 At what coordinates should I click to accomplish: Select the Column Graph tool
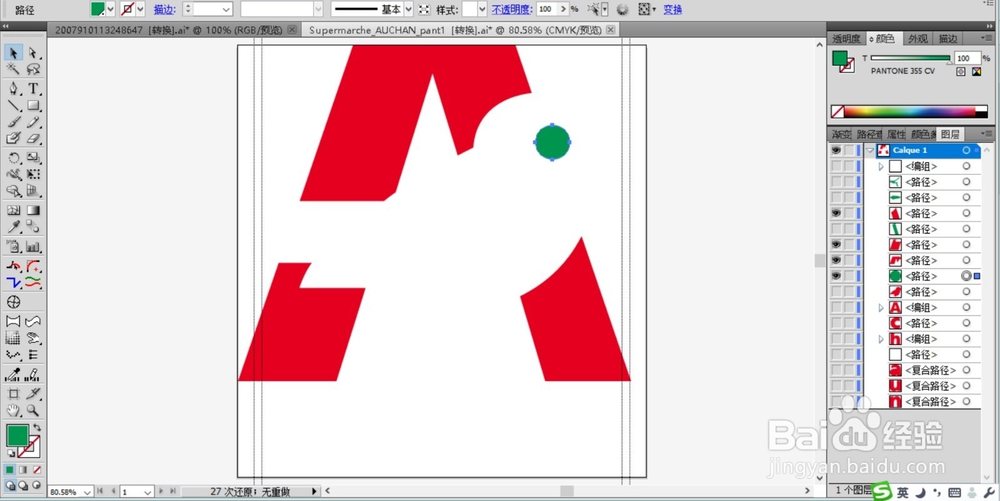click(x=33, y=247)
